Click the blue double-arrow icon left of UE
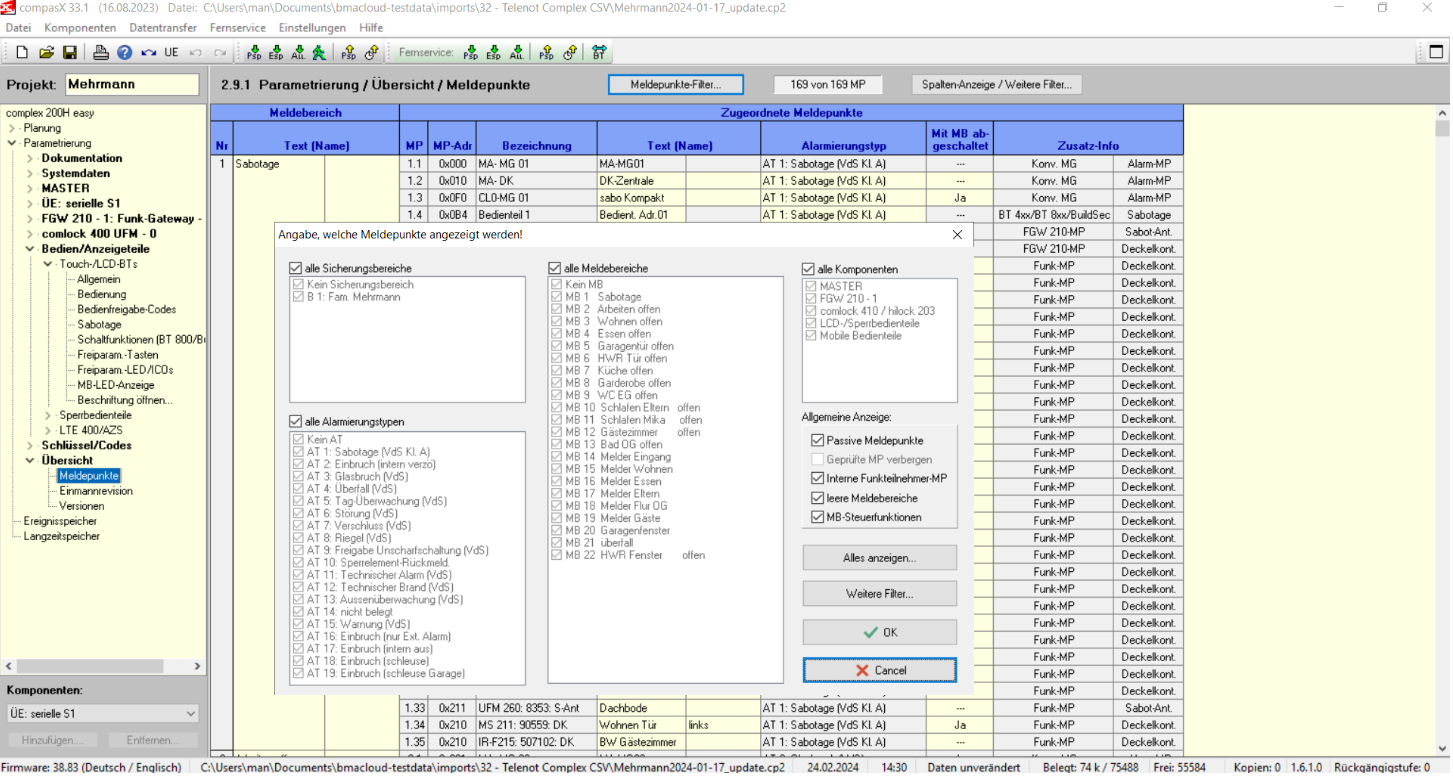The width and height of the screenshot is (1453, 776). tap(148, 52)
